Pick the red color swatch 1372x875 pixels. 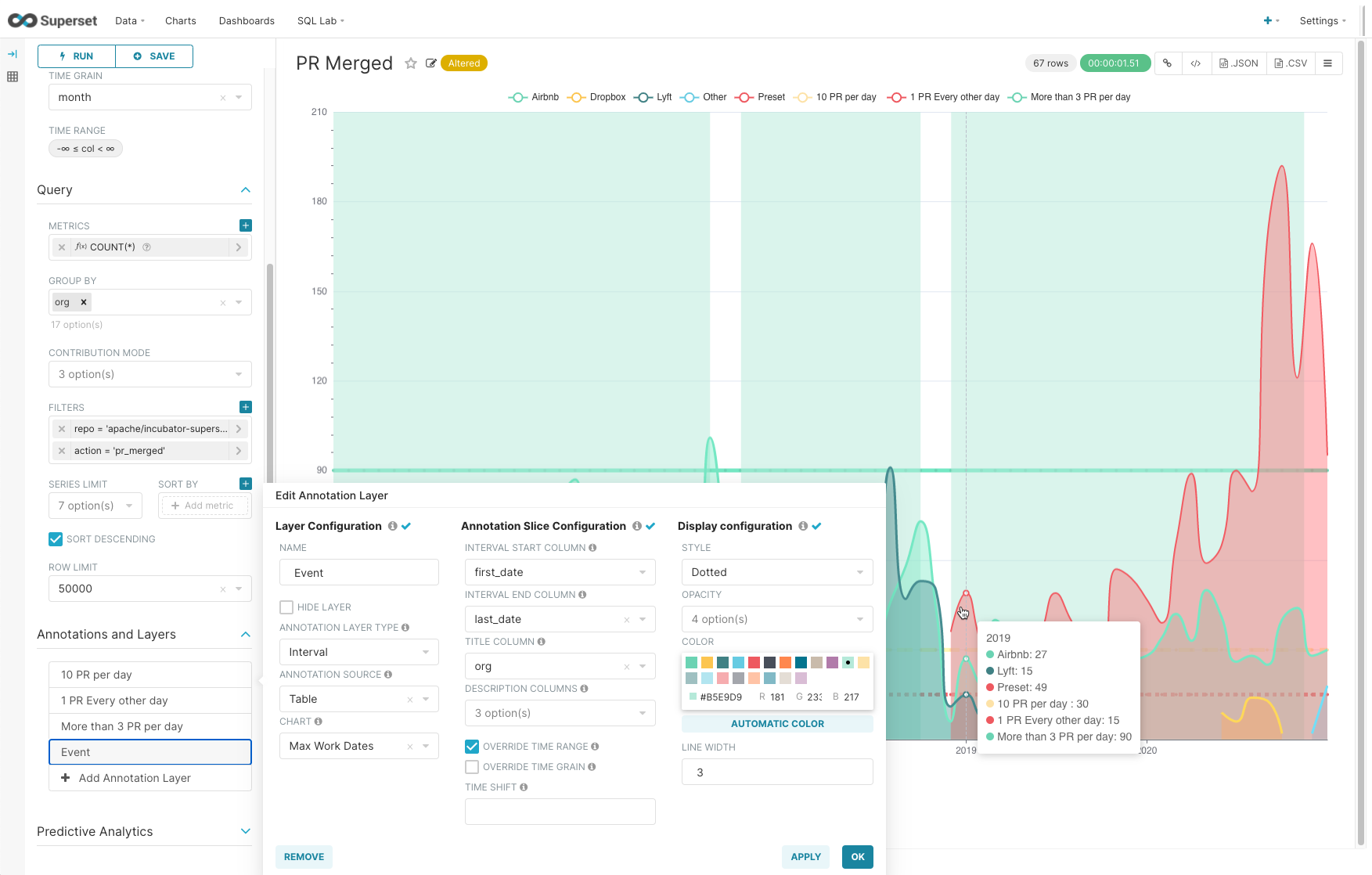pos(754,663)
